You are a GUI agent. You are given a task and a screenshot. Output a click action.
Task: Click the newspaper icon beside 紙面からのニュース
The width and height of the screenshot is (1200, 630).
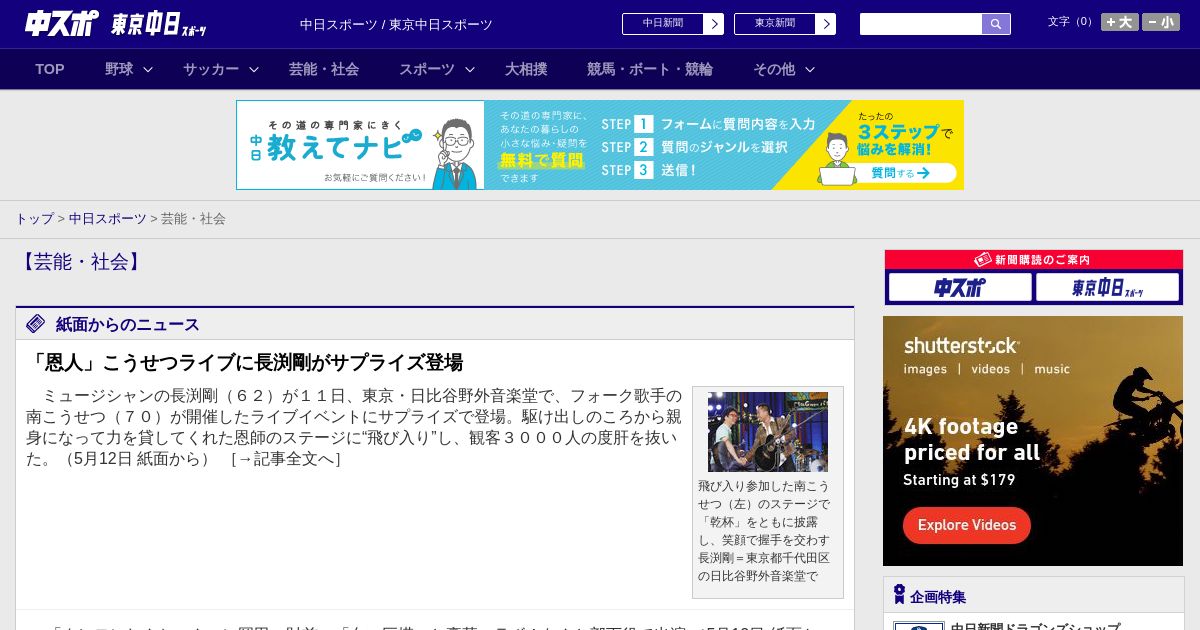[36, 324]
